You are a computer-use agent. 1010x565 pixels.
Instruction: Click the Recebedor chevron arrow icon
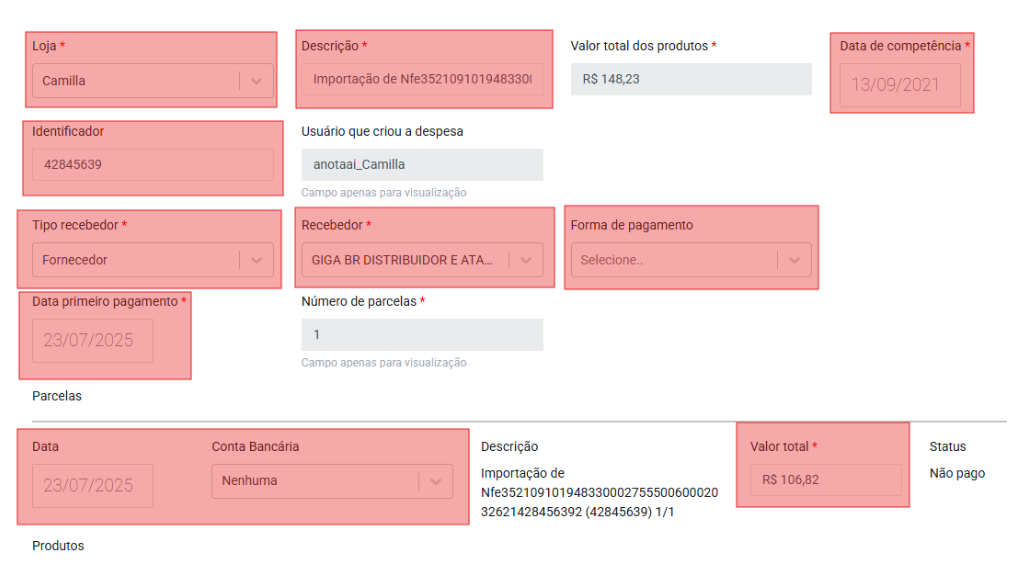tap(527, 260)
